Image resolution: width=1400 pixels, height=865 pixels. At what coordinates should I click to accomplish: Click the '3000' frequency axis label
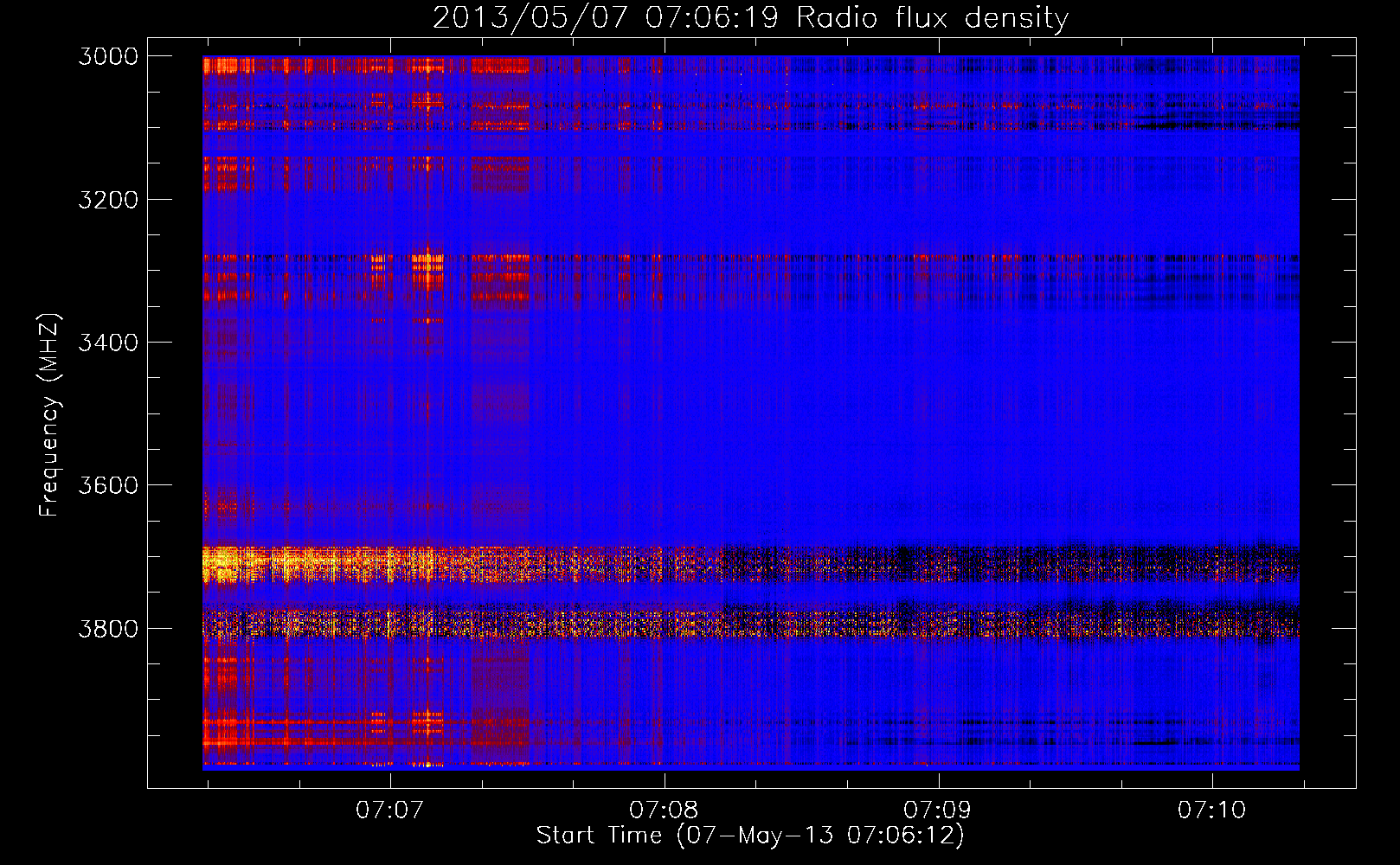[108, 56]
